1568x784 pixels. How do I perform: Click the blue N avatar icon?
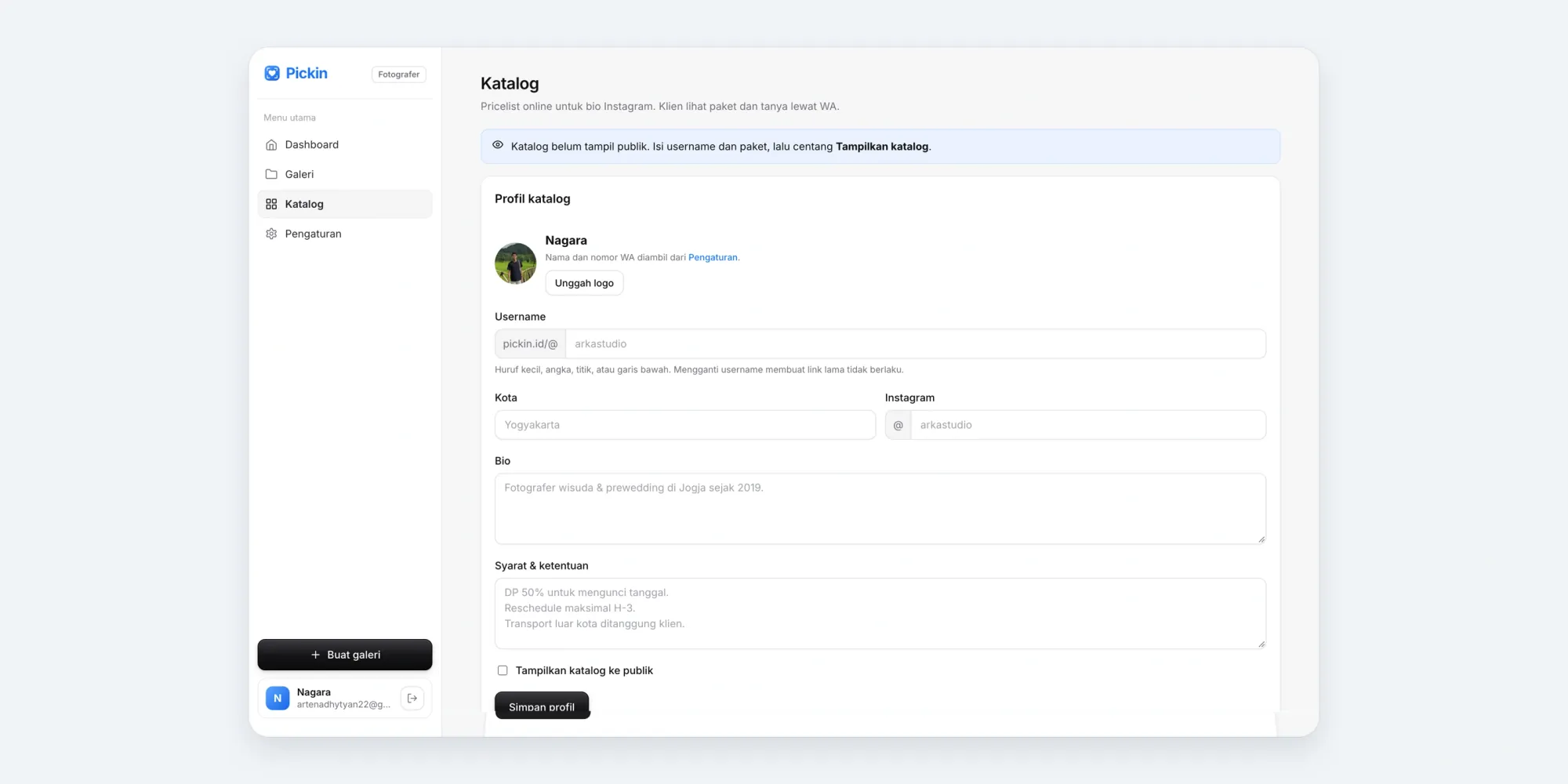pos(278,698)
